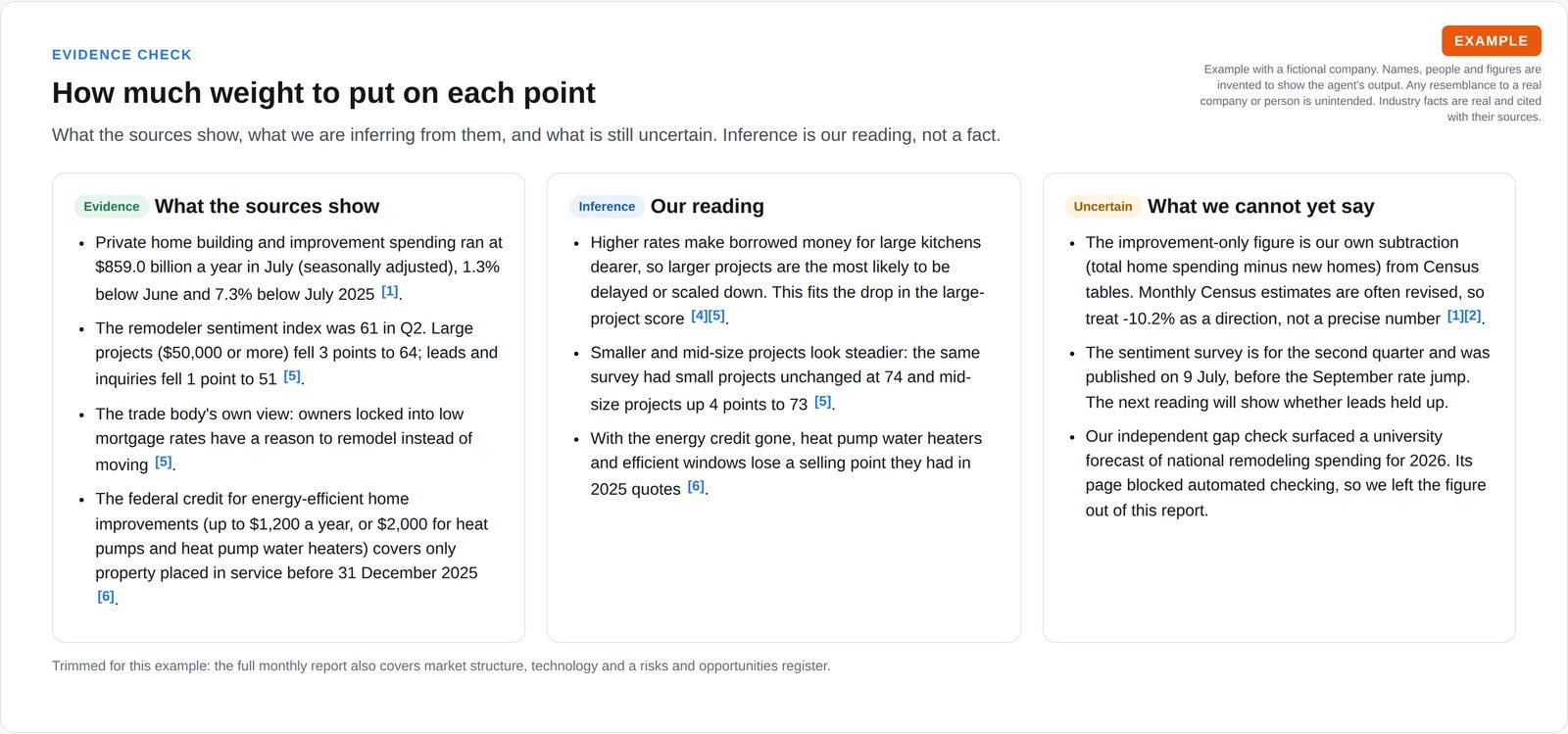Open citation [4] in large-project score bullet

[x=699, y=316]
